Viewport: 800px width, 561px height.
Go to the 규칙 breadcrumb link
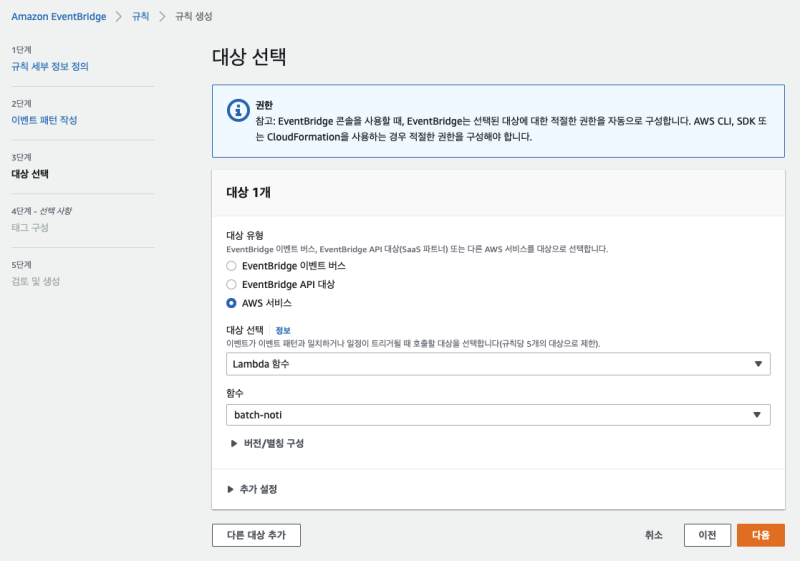pos(140,16)
